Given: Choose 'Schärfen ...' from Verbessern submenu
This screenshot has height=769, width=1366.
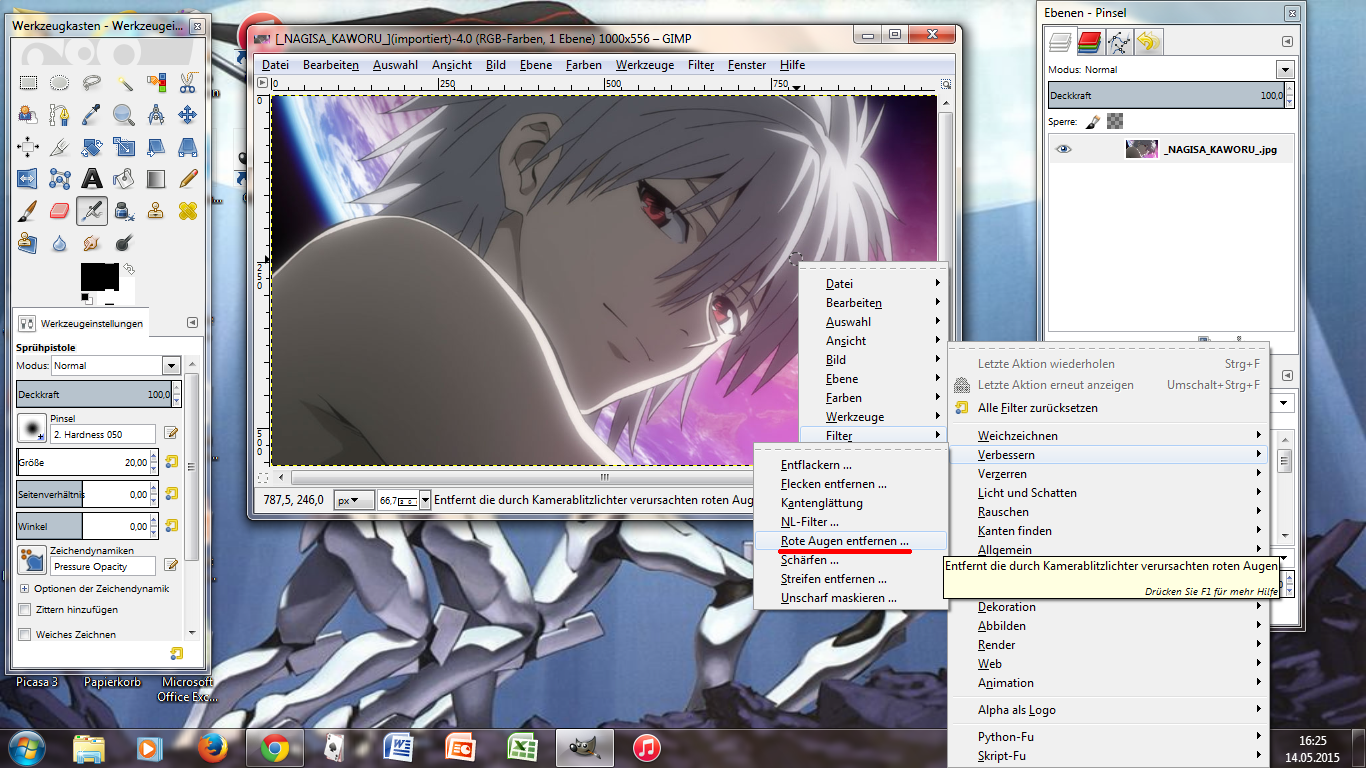Looking at the screenshot, I should (x=849, y=560).
